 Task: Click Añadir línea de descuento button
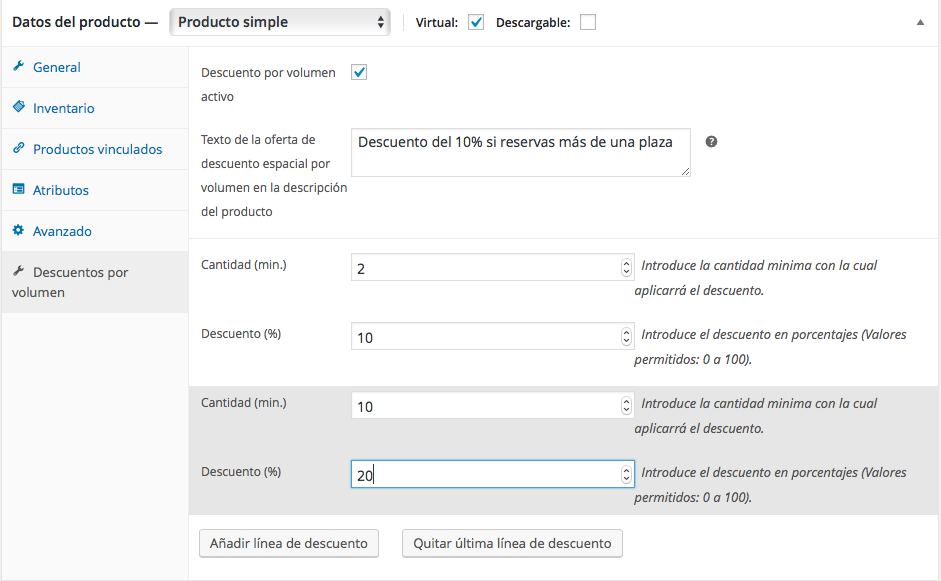(x=289, y=543)
